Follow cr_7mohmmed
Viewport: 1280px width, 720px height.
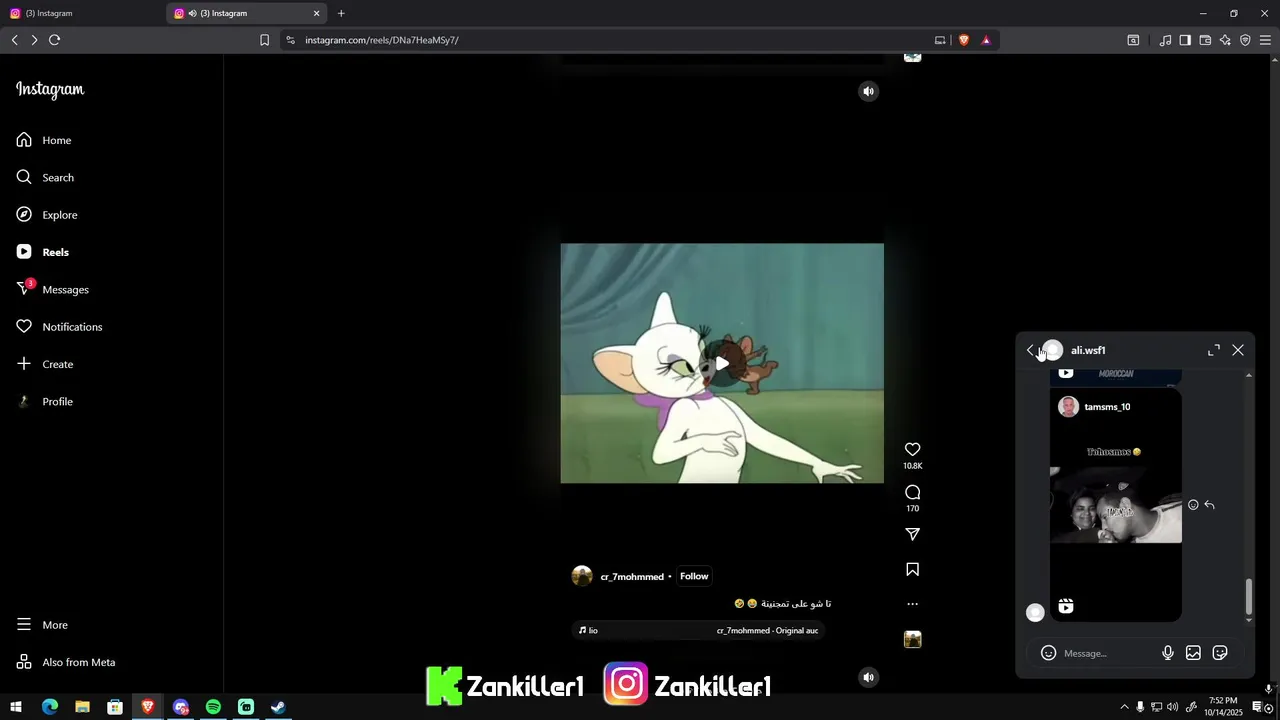[x=694, y=576]
